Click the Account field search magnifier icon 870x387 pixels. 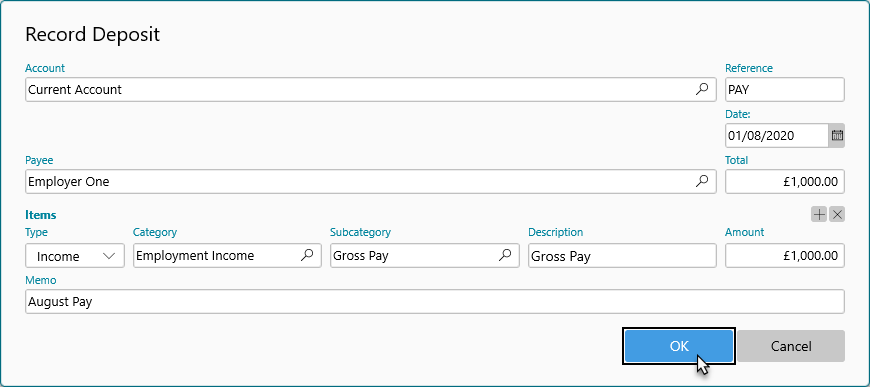702,89
